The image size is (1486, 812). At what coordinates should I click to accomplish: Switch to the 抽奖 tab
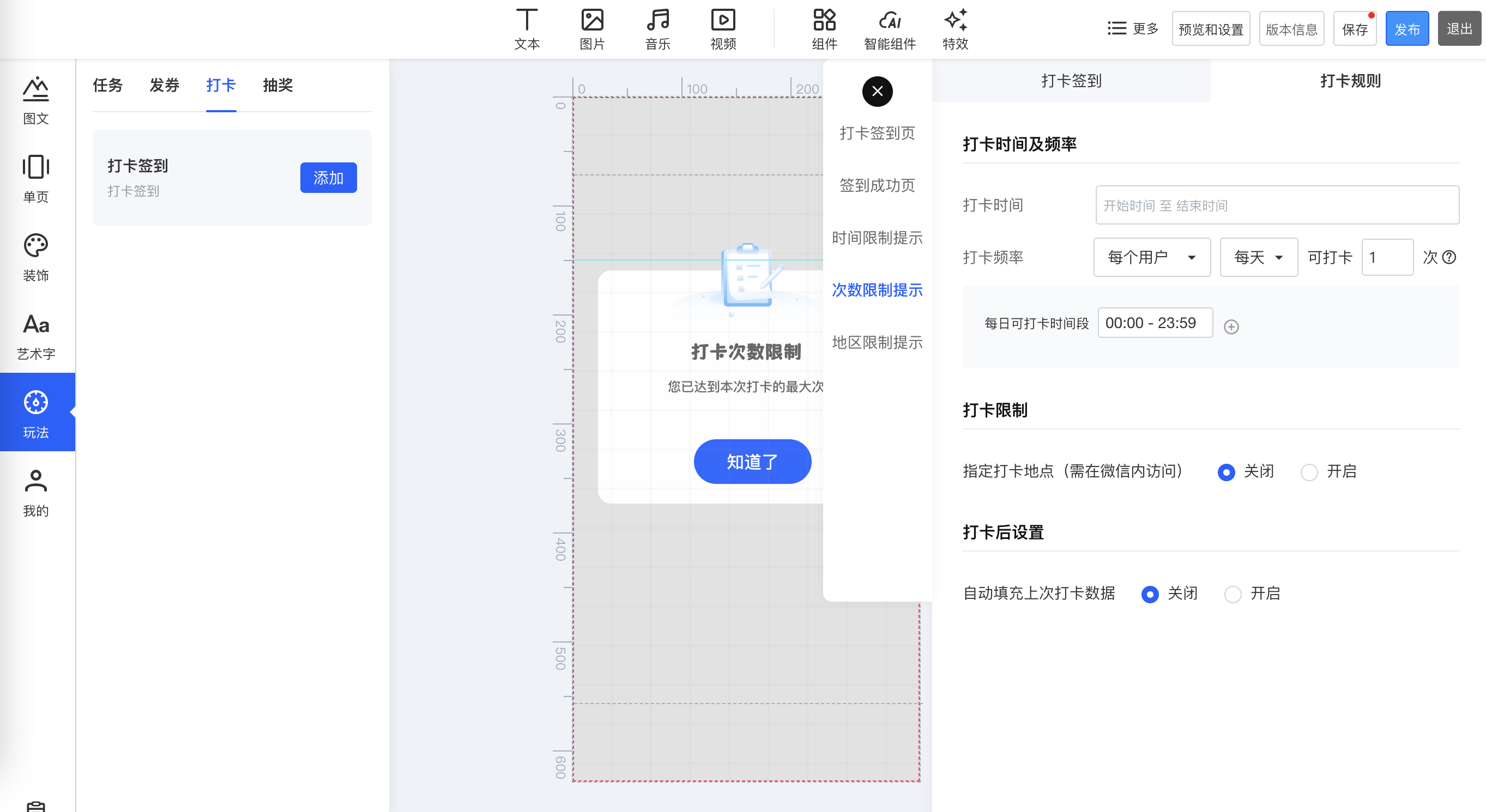(x=277, y=86)
